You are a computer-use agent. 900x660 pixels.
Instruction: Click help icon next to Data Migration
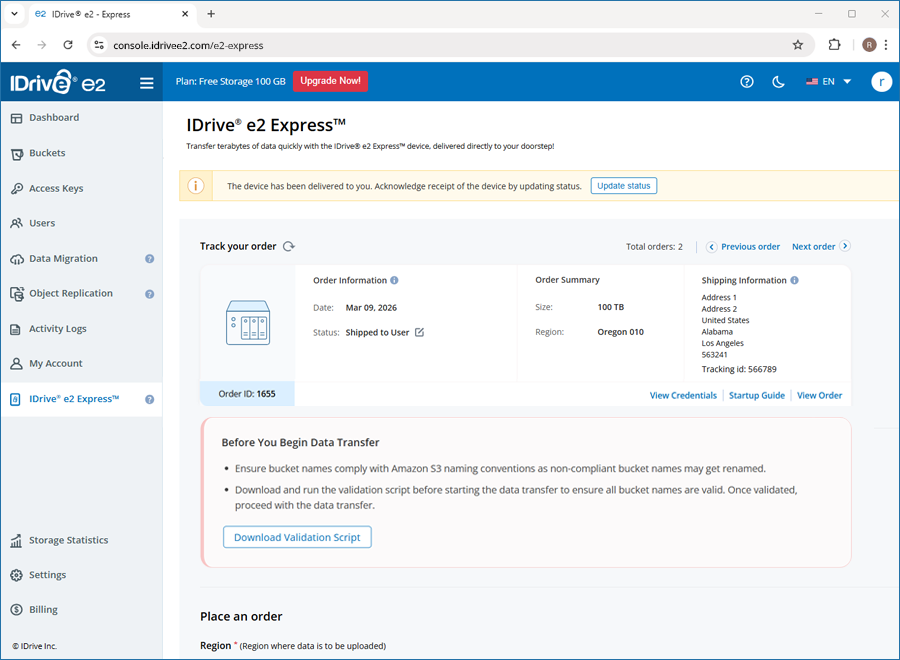click(149, 259)
